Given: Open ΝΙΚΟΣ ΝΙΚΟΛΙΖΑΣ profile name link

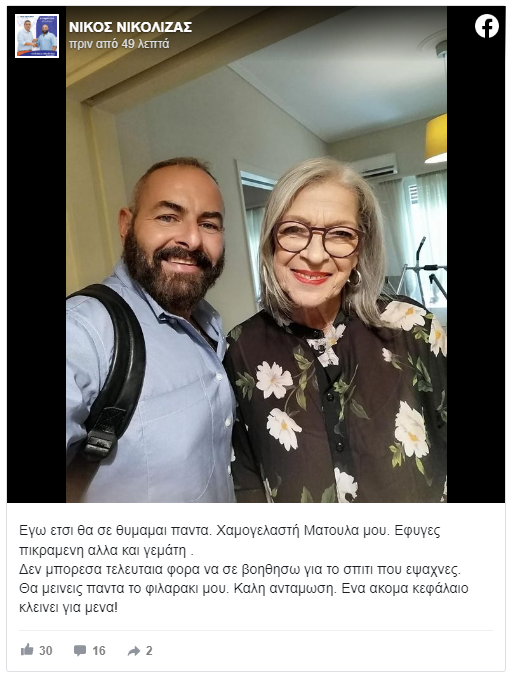Looking at the screenshot, I should tap(131, 27).
